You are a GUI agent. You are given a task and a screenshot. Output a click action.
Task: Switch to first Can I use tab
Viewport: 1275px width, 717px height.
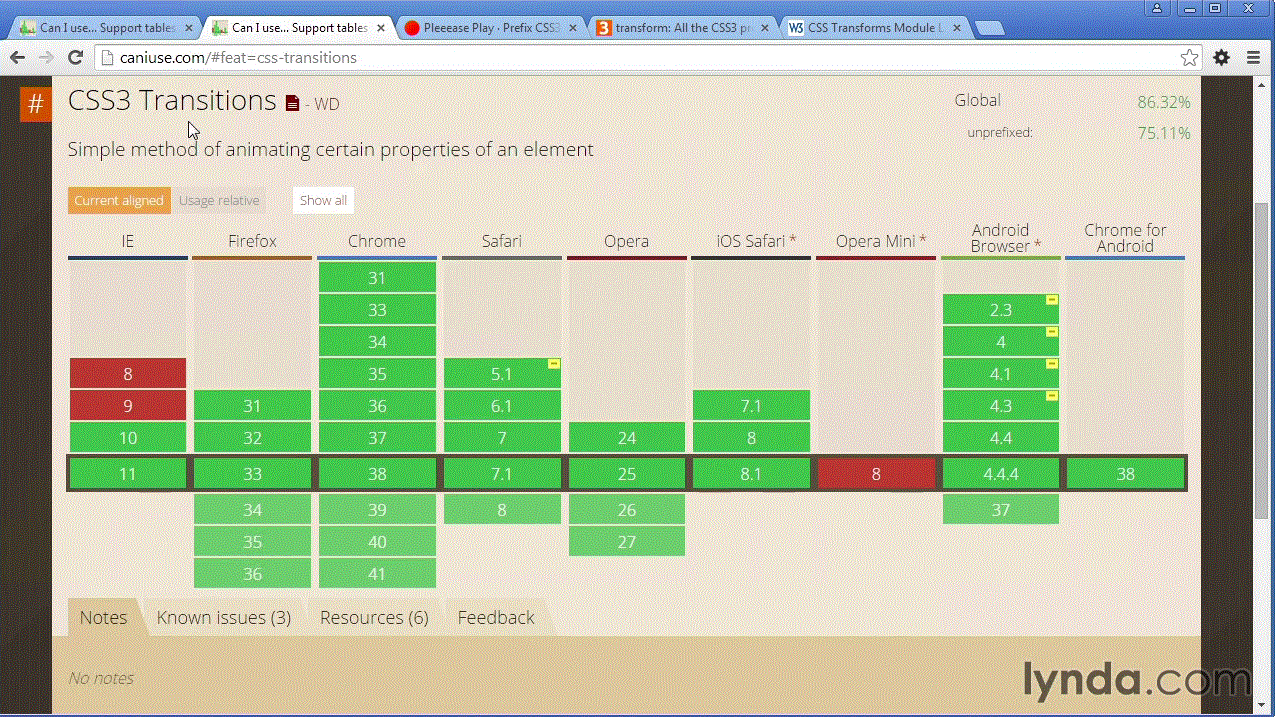point(105,28)
